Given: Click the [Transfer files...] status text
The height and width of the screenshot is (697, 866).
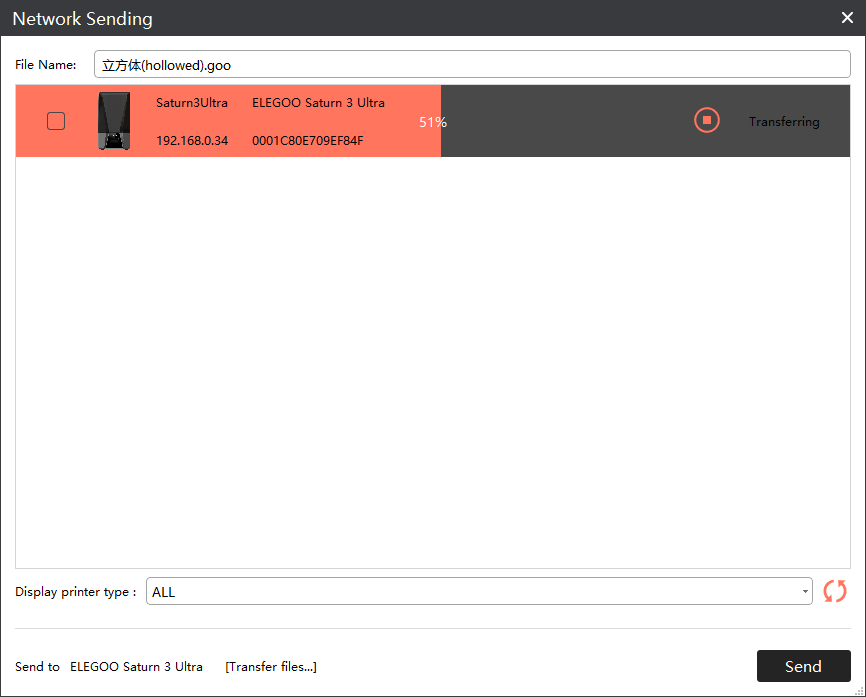Looking at the screenshot, I should [271, 667].
